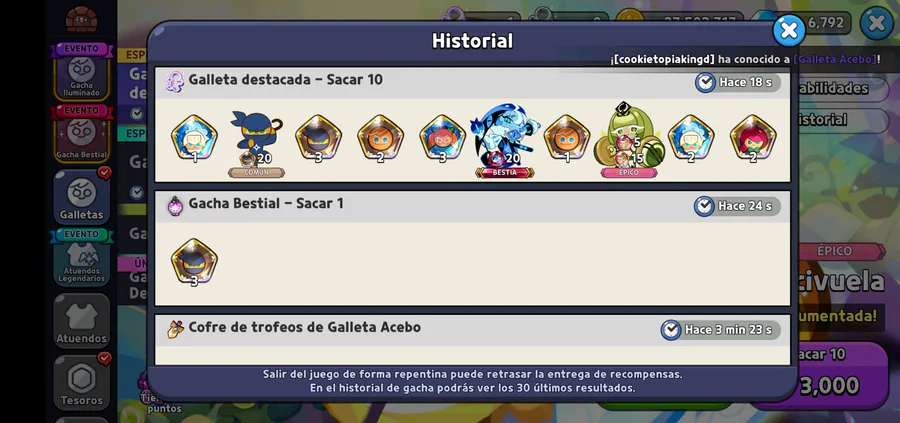Tap the Bestia blue beast cookie result
Screen dimensions: 900x423
(x=505, y=141)
